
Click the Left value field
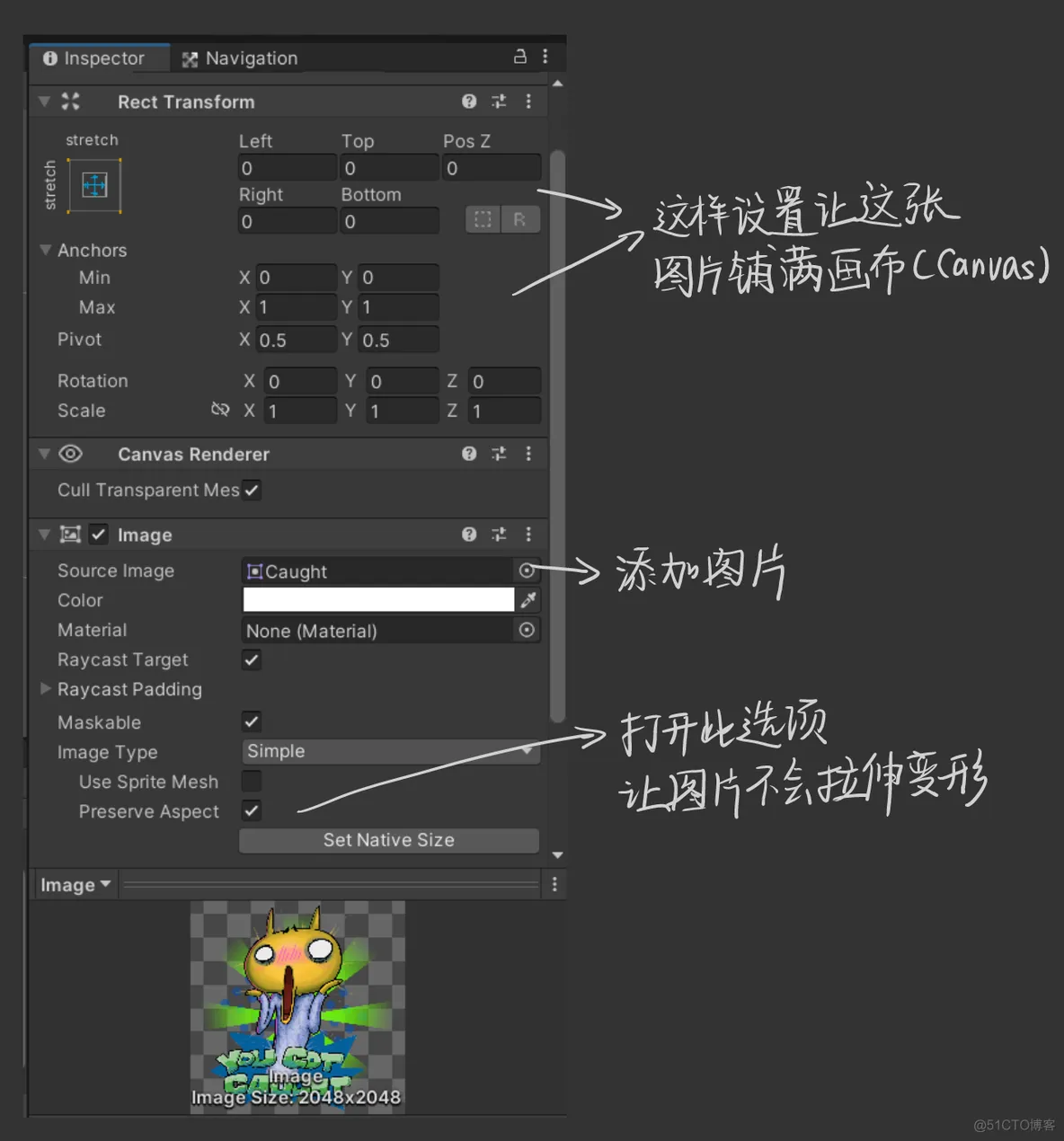(287, 168)
